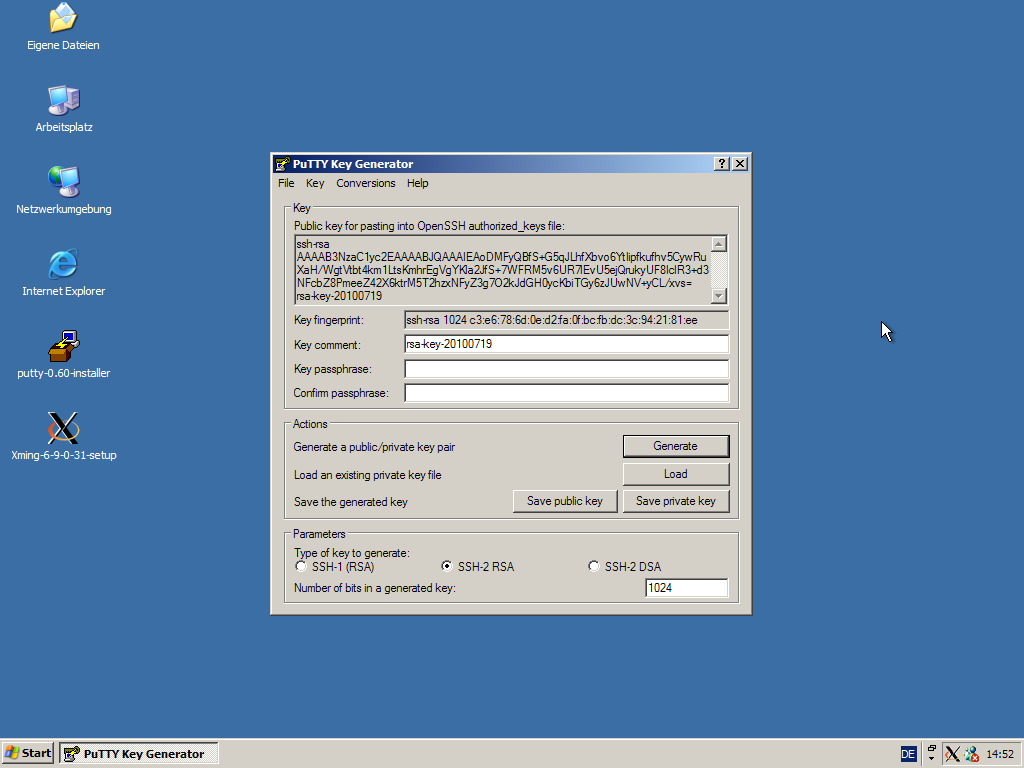Open the Windows Start menu
This screenshot has height=768, width=1024.
click(x=28, y=754)
